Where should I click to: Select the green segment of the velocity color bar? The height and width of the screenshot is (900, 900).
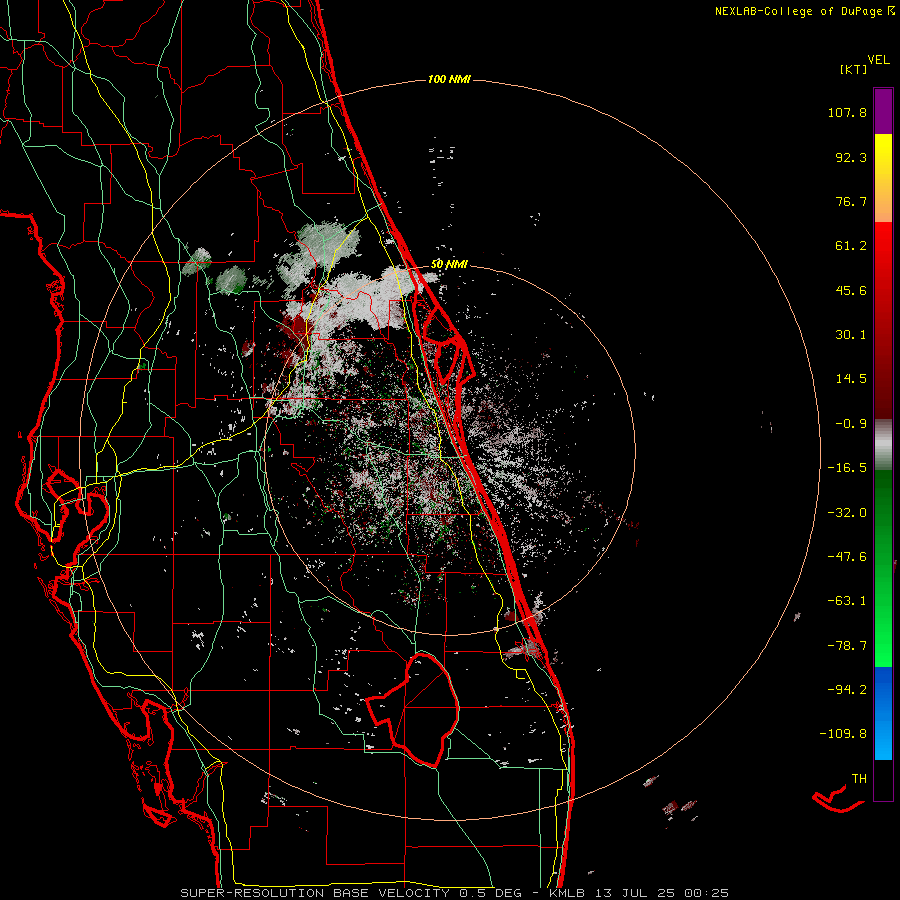[x=883, y=568]
